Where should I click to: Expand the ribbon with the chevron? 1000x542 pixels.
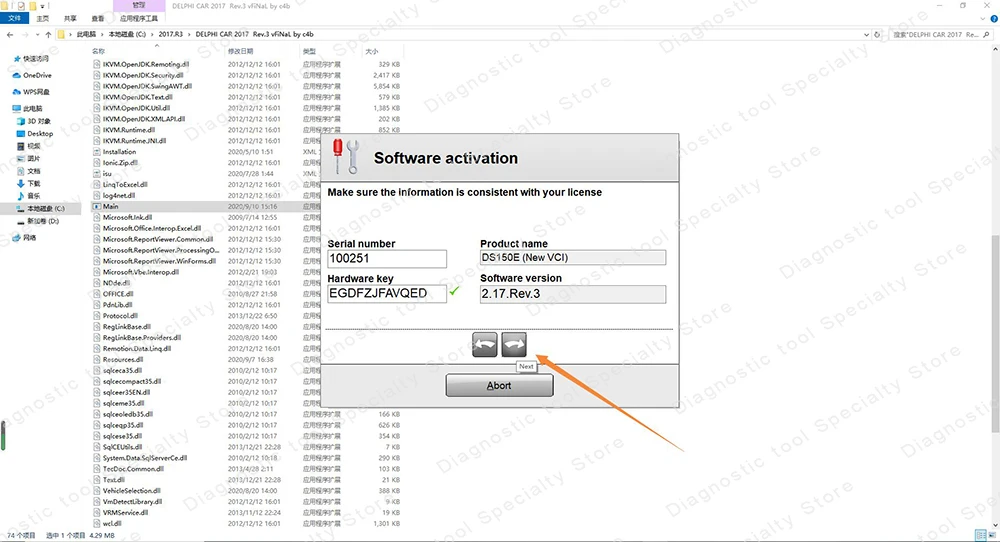coord(982,18)
